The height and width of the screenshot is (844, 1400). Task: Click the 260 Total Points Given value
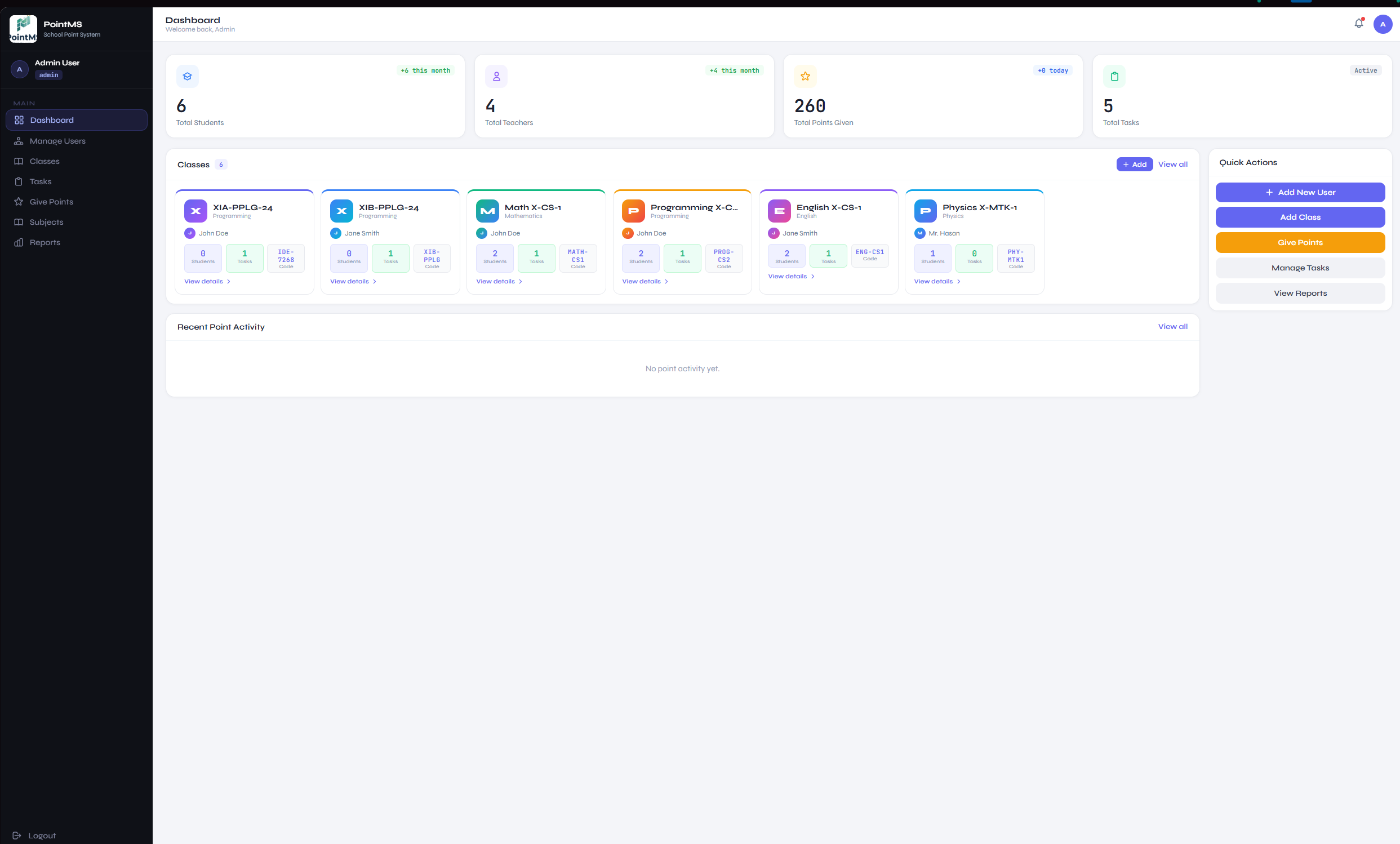(x=810, y=106)
